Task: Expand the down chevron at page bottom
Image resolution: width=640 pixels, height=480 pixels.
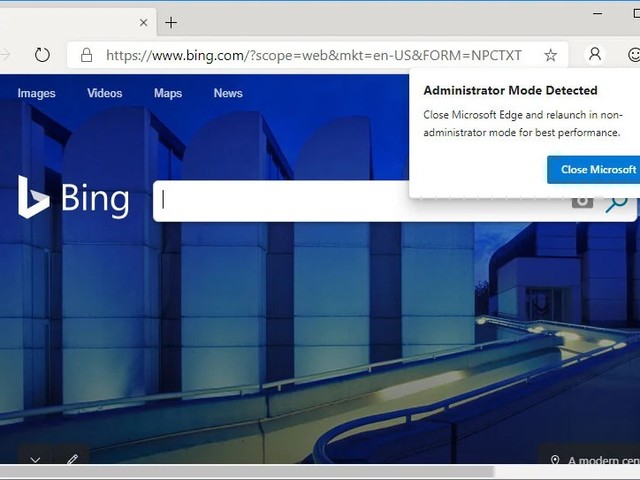Action: (x=35, y=459)
